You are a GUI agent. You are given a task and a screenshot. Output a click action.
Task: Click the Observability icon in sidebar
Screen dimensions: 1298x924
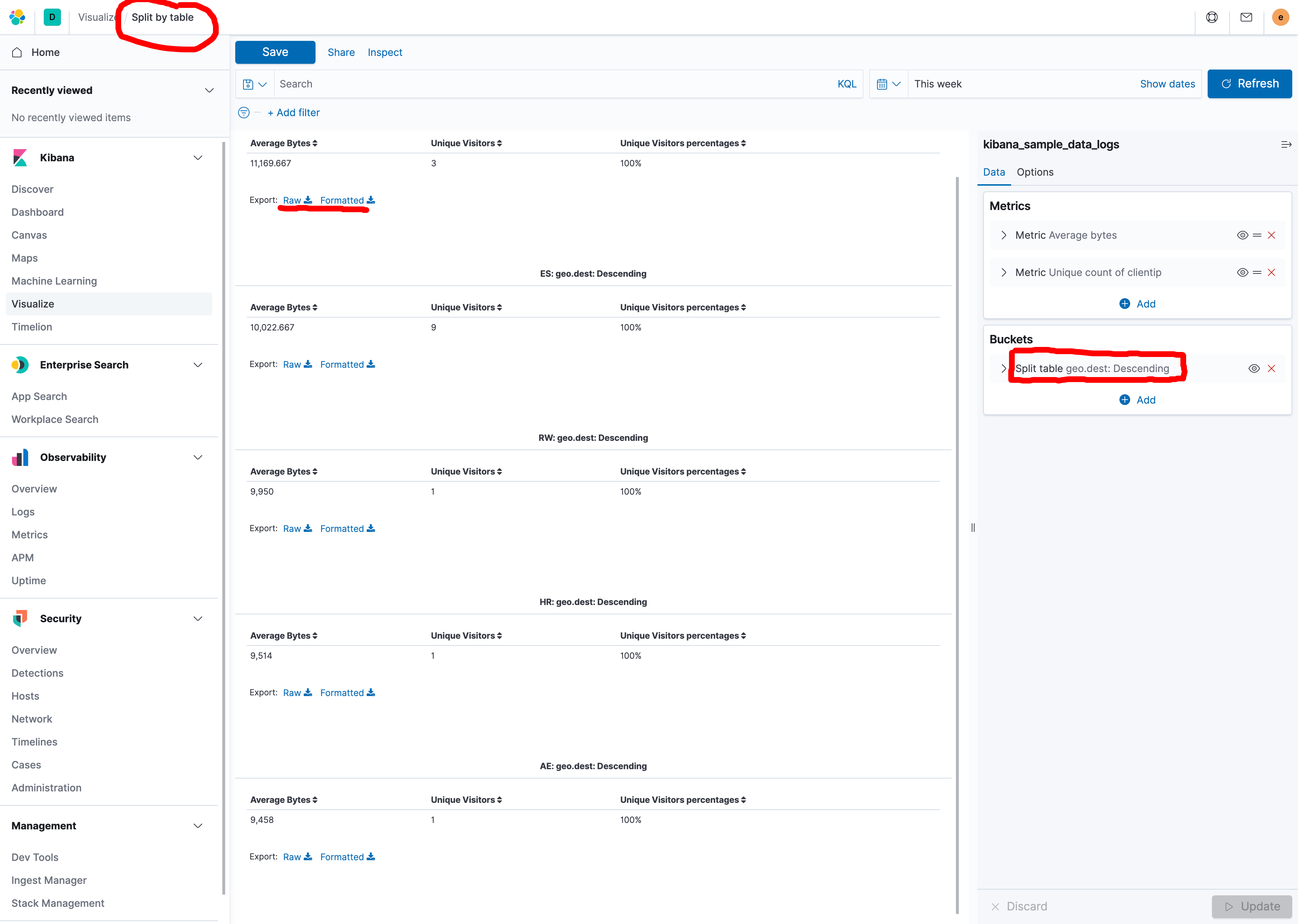tap(20, 457)
